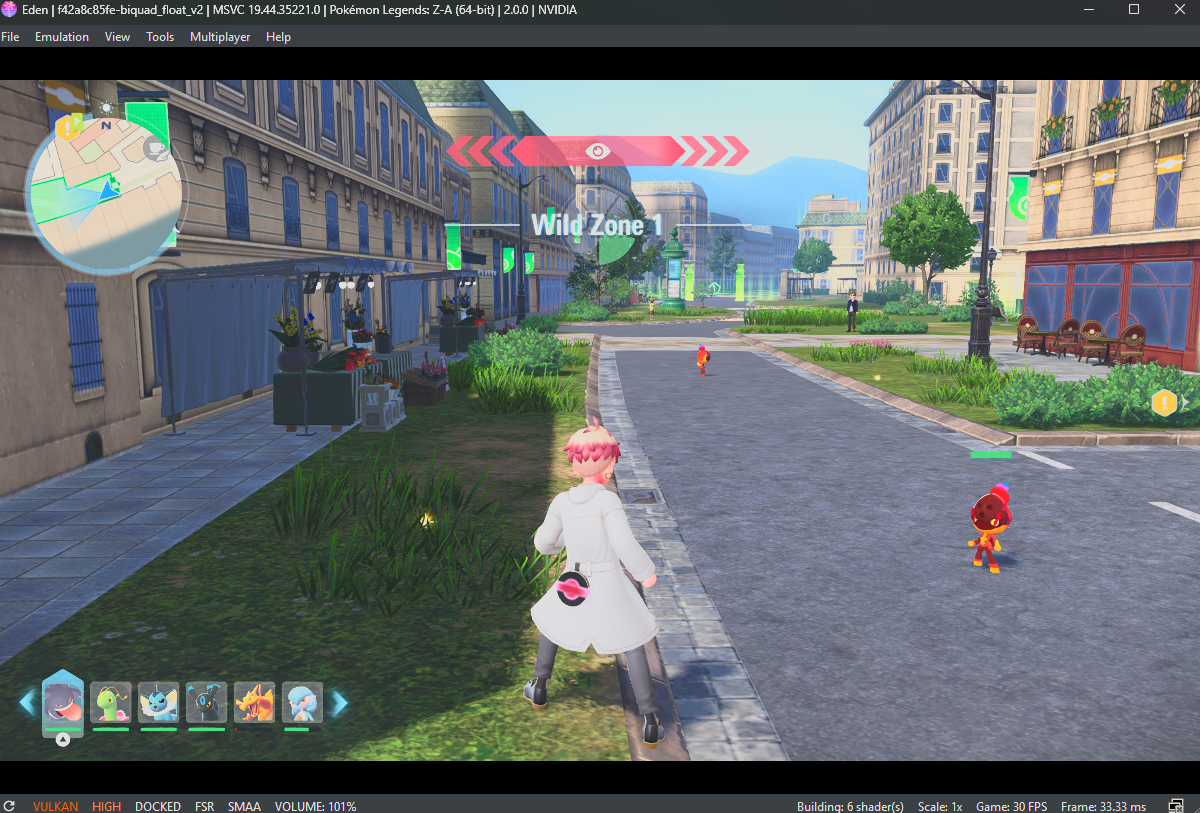Change the FSR scaling filter
Image resolution: width=1200 pixels, height=813 pixels.
tap(204, 806)
